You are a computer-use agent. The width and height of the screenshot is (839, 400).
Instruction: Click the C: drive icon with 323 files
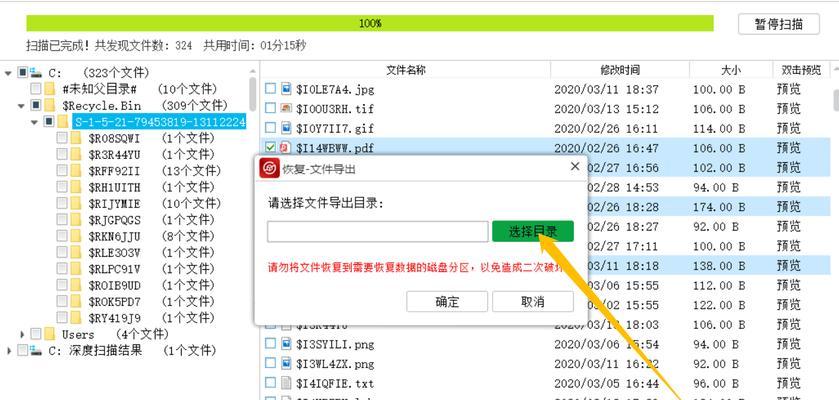click(x=36, y=72)
